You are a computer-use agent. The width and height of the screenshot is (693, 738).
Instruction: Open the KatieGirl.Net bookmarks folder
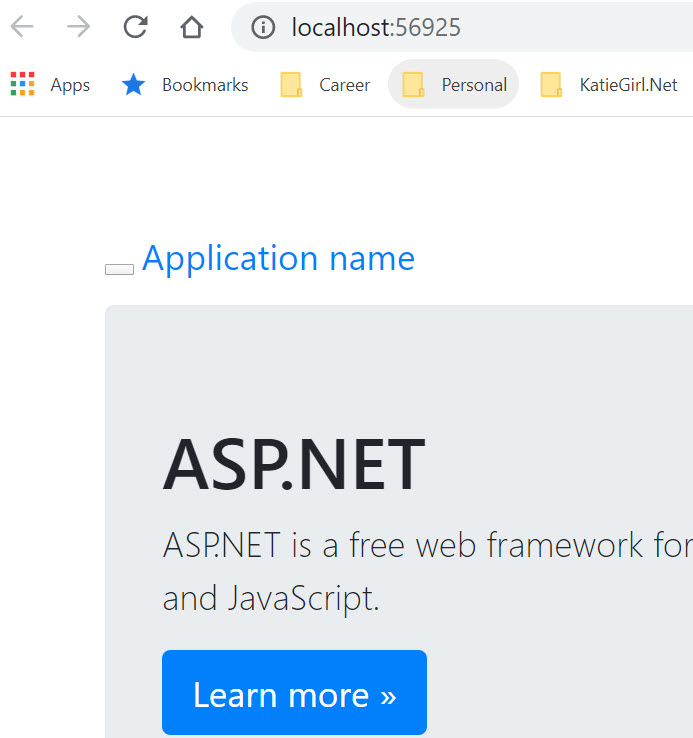point(609,85)
